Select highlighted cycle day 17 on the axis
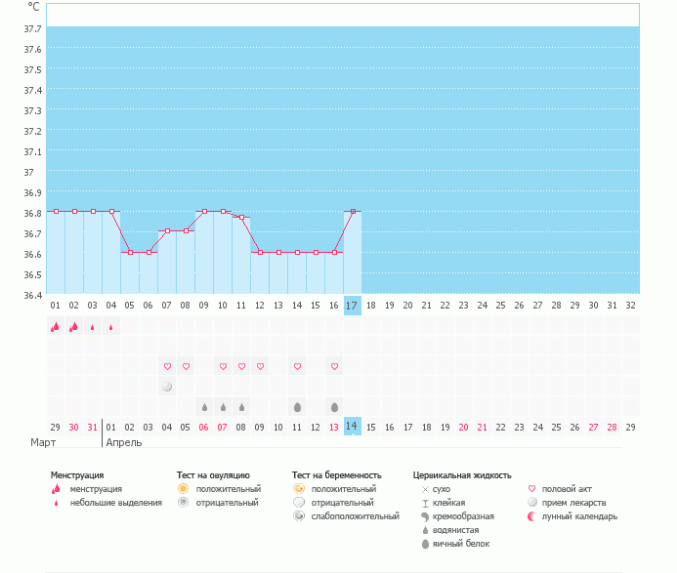This screenshot has width=677, height=573. pos(352,305)
